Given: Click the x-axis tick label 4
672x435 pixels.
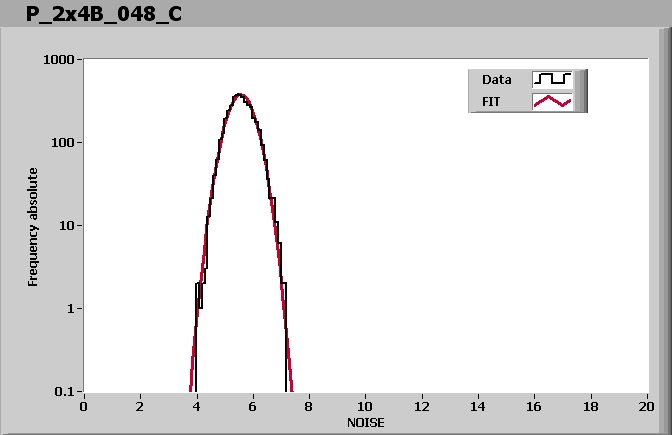Looking at the screenshot, I should click(x=197, y=406).
